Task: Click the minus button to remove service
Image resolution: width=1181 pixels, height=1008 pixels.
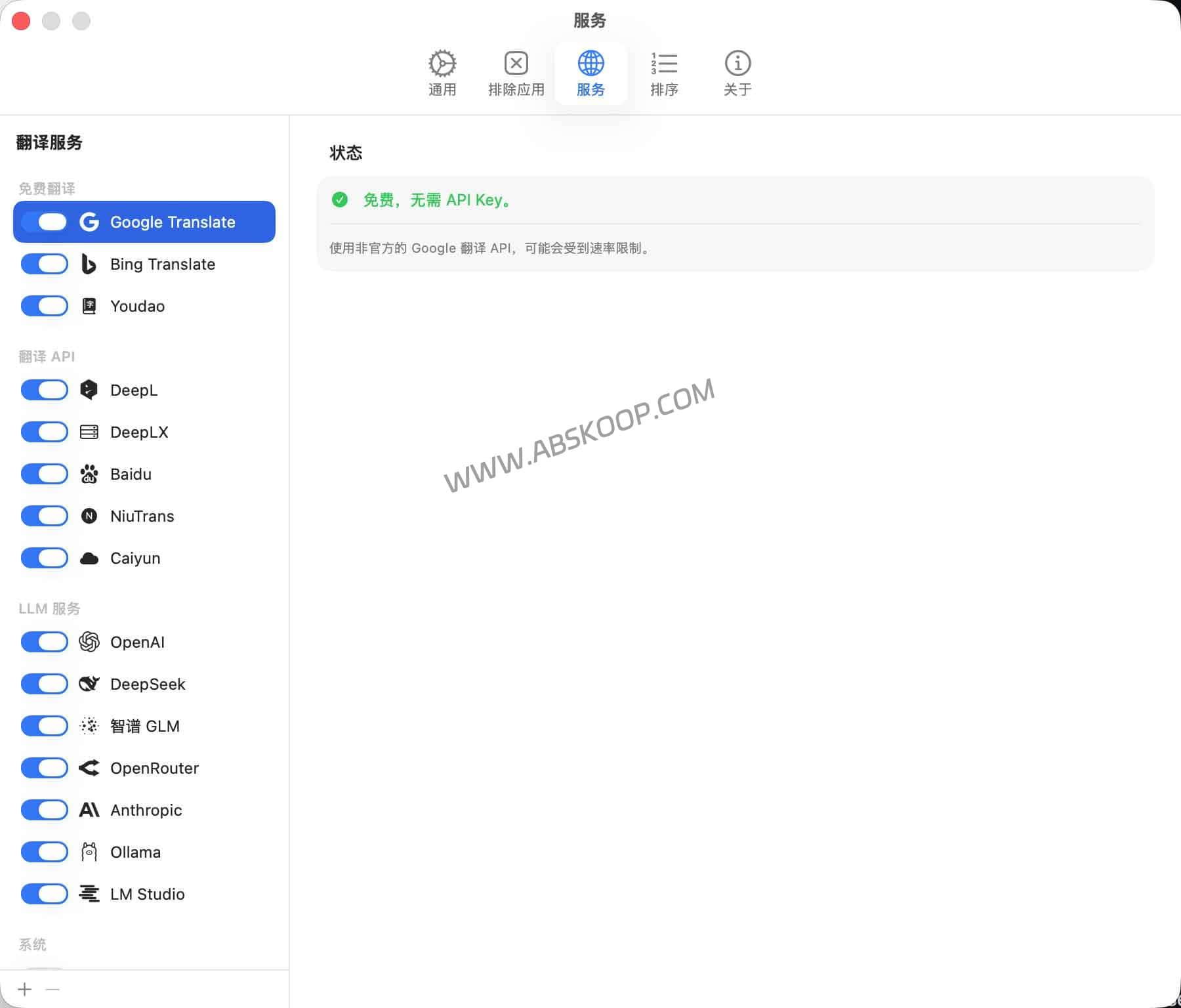Action: 51,989
